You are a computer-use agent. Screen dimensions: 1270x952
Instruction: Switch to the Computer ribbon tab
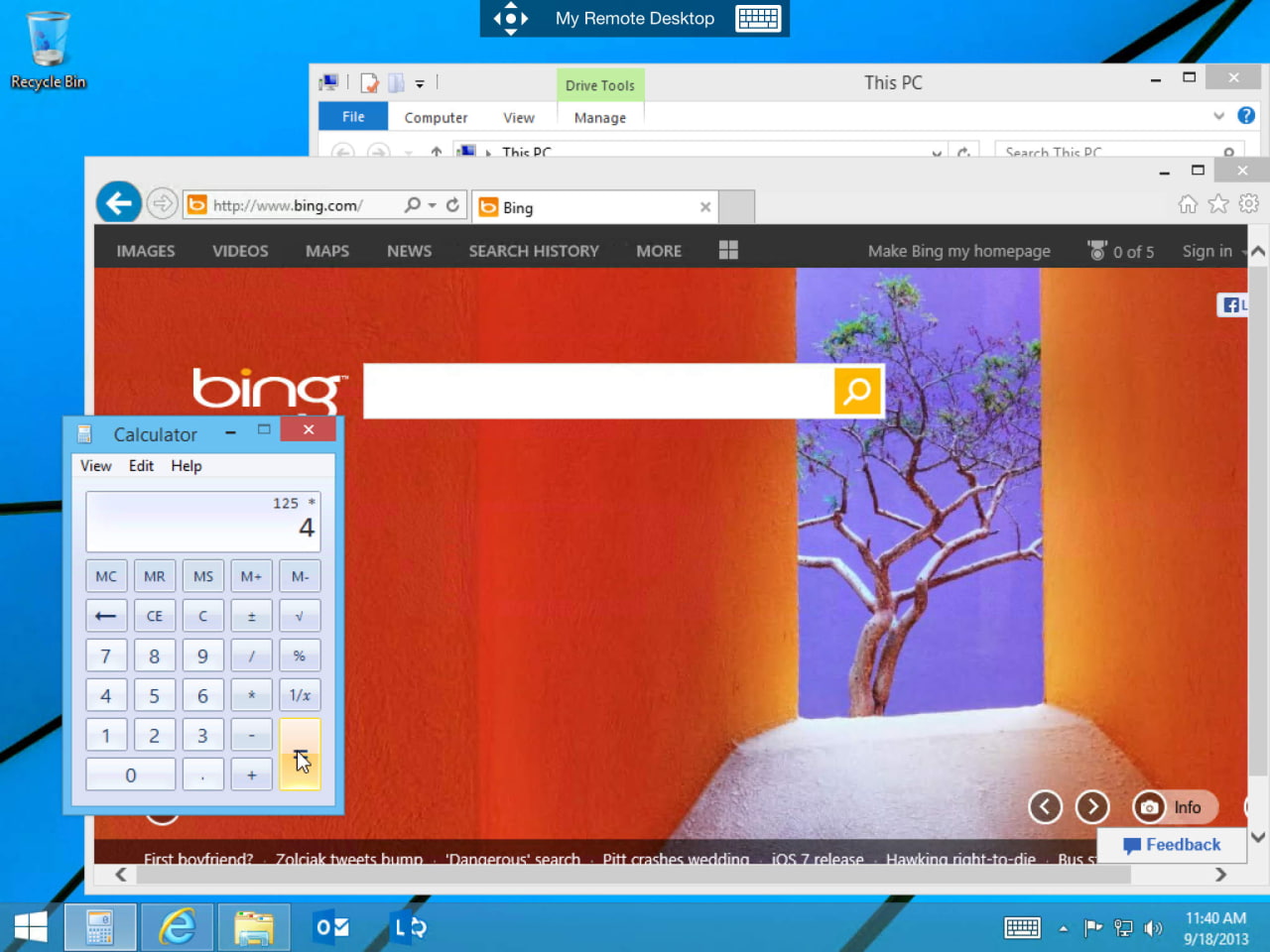[436, 118]
